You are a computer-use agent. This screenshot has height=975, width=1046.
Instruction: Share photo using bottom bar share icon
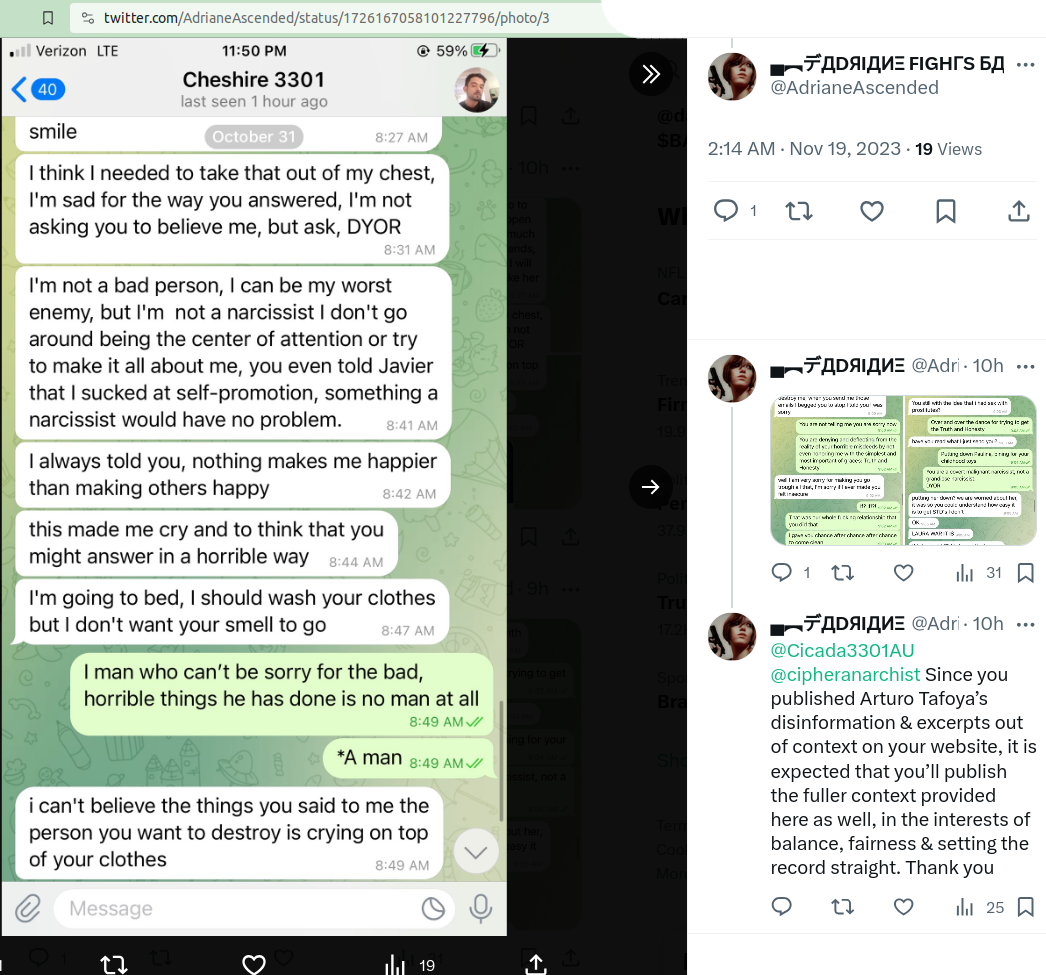[x=535, y=963]
